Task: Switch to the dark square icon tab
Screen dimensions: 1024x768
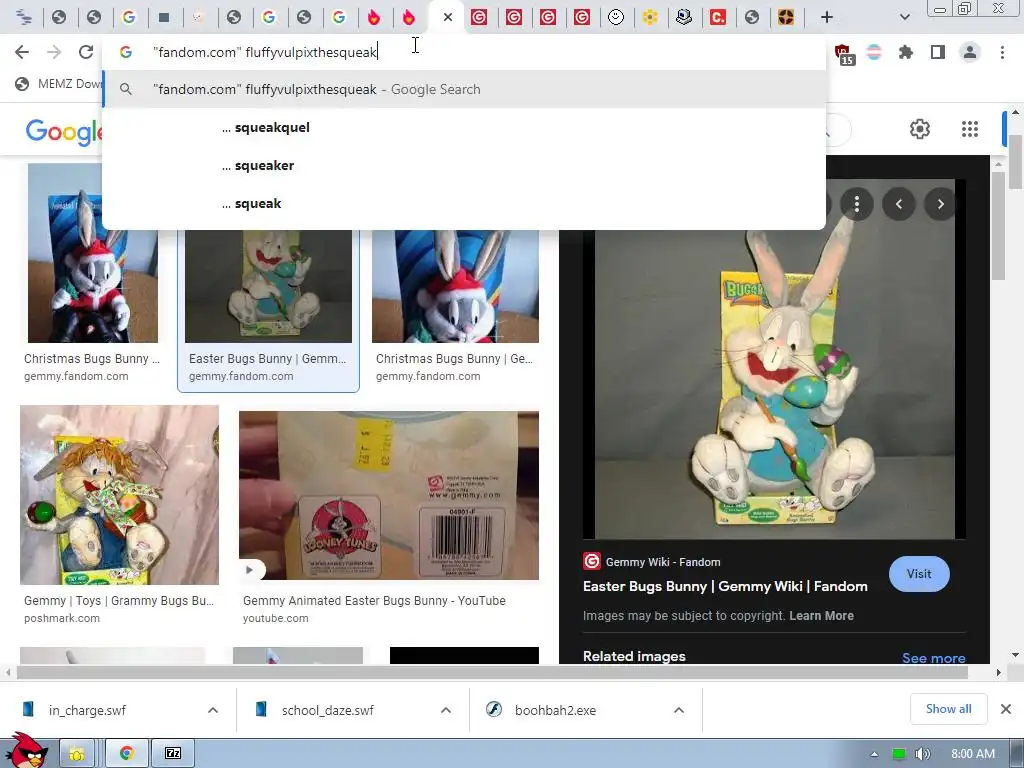Action: pos(164,18)
